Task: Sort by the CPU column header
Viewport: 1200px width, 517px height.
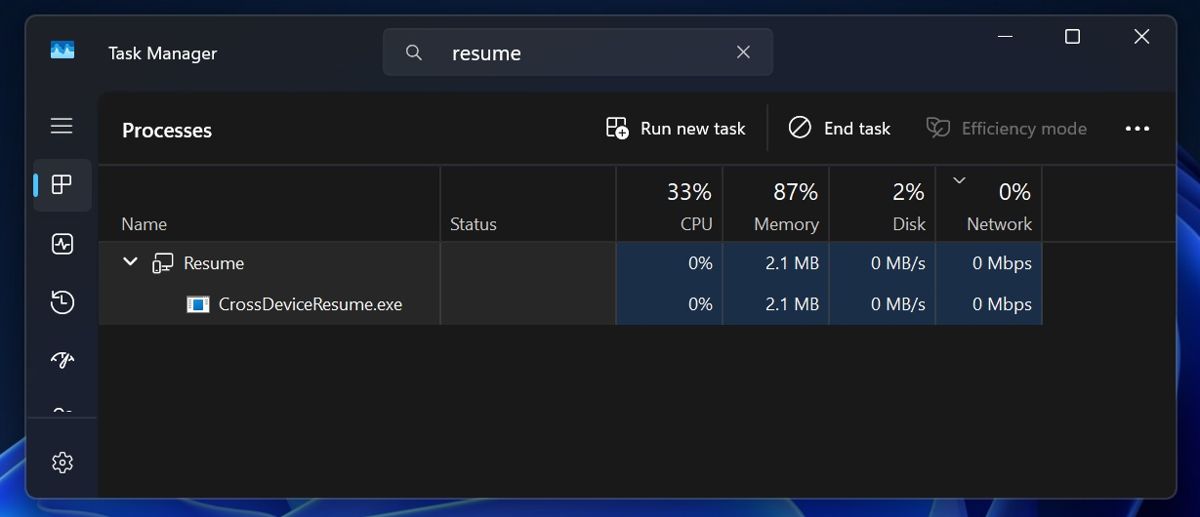Action: tap(669, 205)
